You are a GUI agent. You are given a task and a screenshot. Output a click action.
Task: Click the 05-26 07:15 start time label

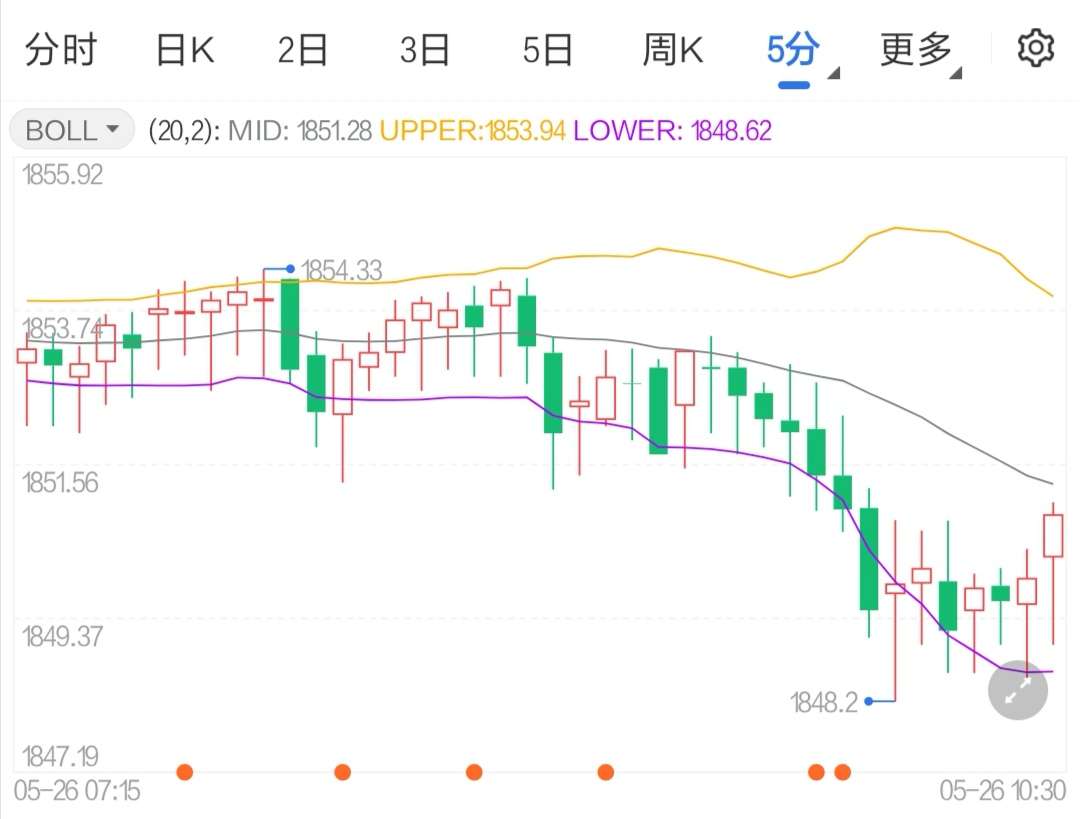click(77, 790)
